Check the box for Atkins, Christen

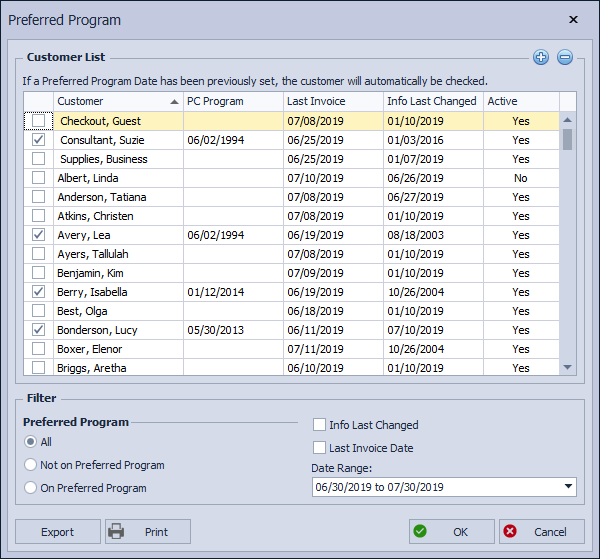point(38,216)
